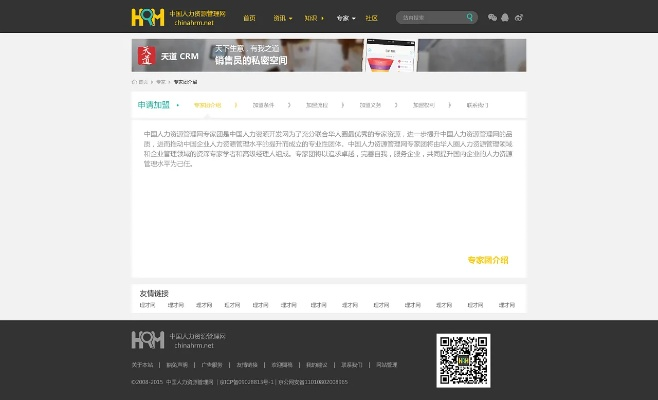Expand the 专家 dropdown menu
This screenshot has height=400, width=658.
[346, 18]
